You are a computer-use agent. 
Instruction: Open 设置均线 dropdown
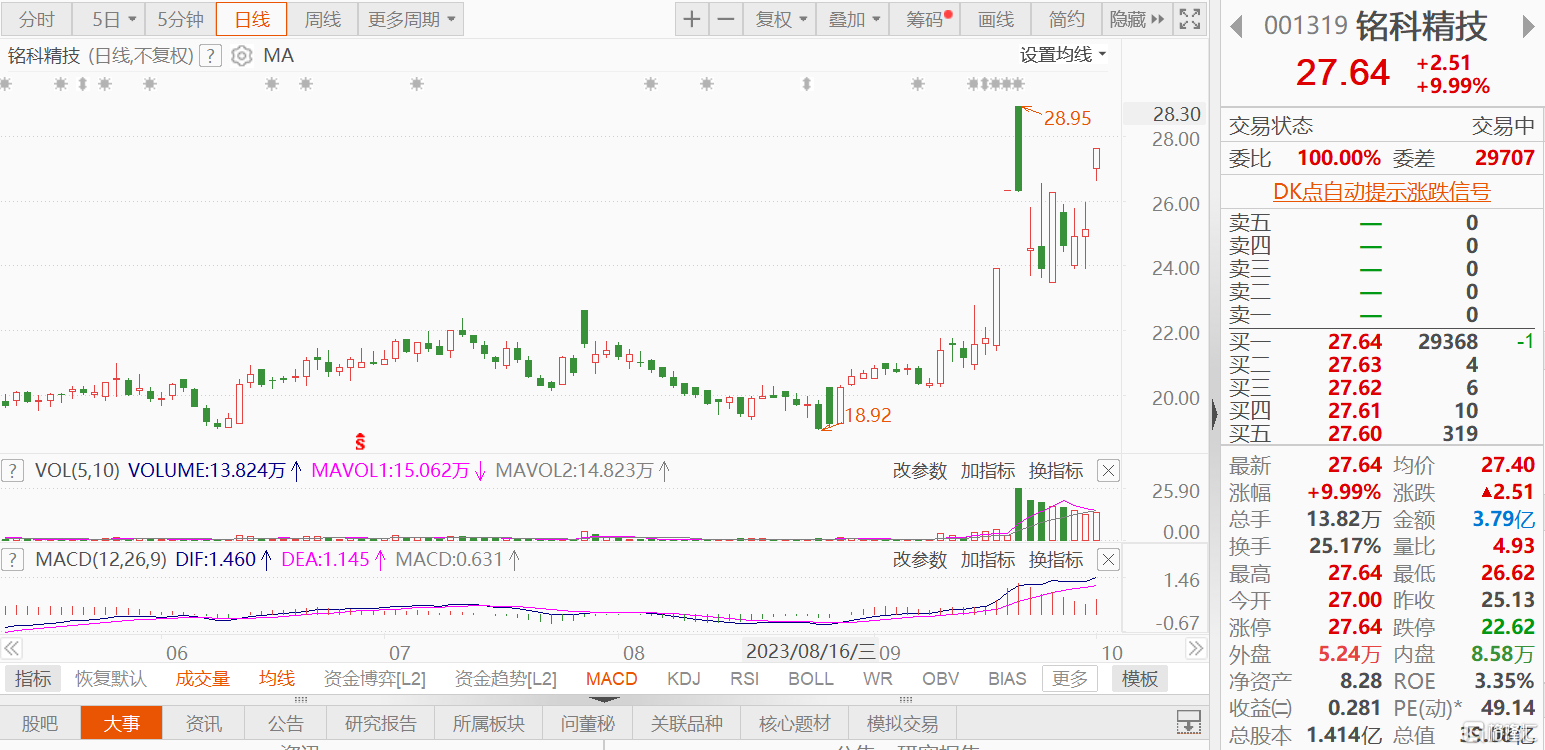point(1063,55)
